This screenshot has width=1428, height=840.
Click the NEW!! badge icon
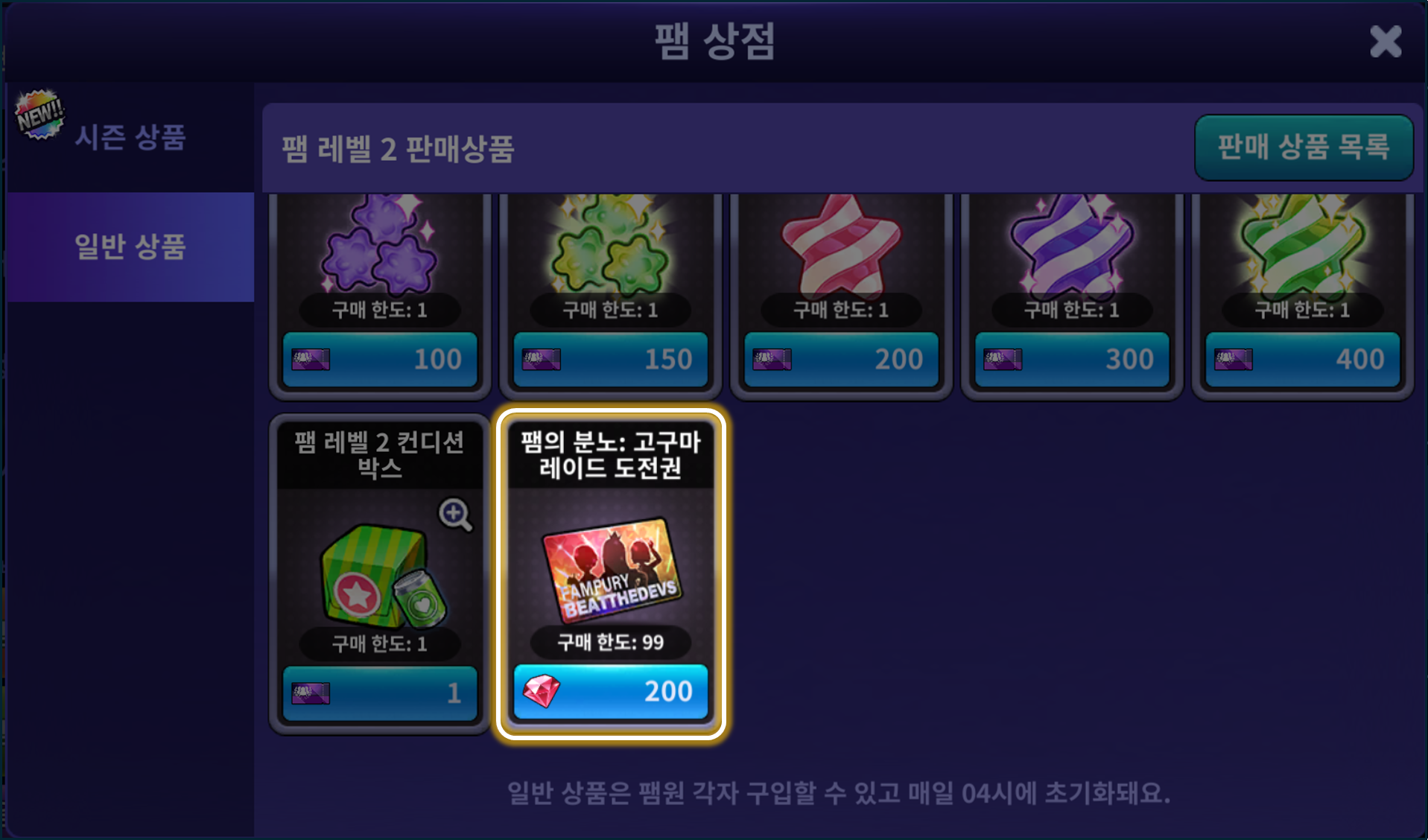(39, 114)
